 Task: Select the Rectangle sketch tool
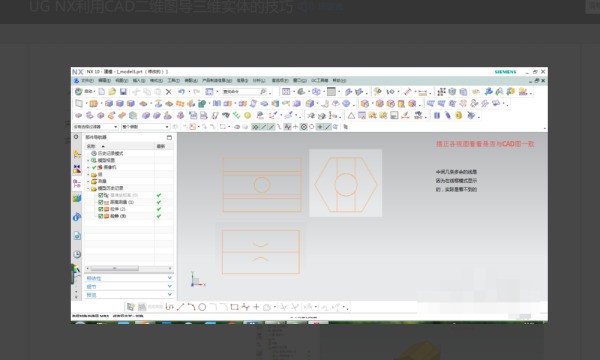[235, 307]
